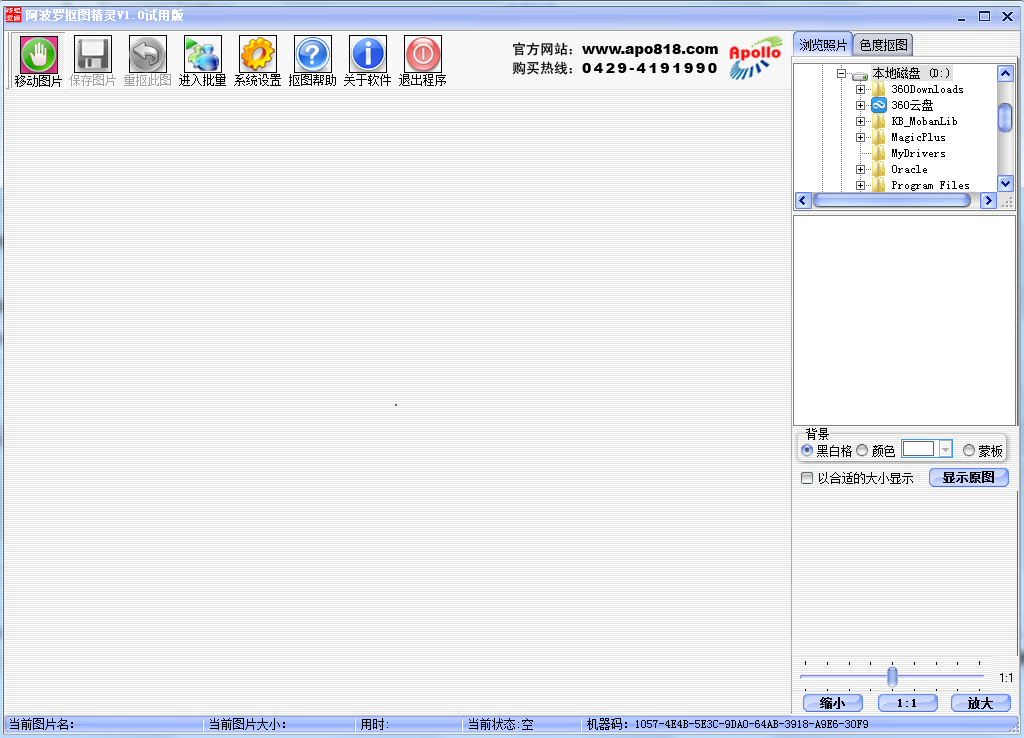
Task: Select the Program Files folder name
Action: (x=930, y=185)
